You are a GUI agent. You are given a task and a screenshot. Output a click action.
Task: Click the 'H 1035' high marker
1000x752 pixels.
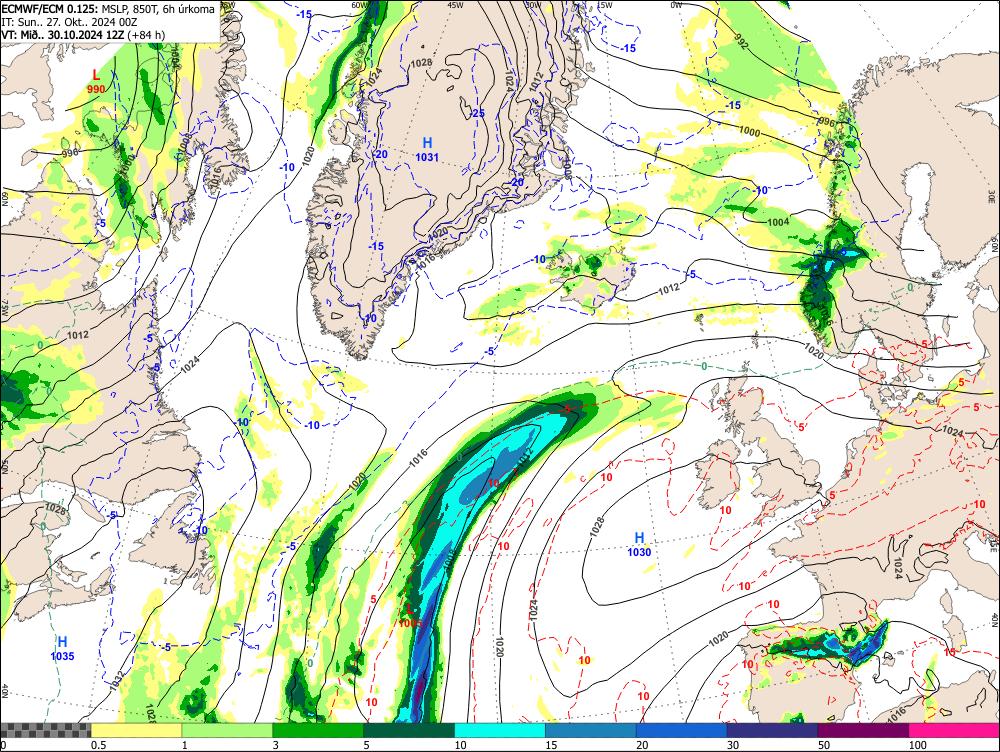[x=62, y=648]
